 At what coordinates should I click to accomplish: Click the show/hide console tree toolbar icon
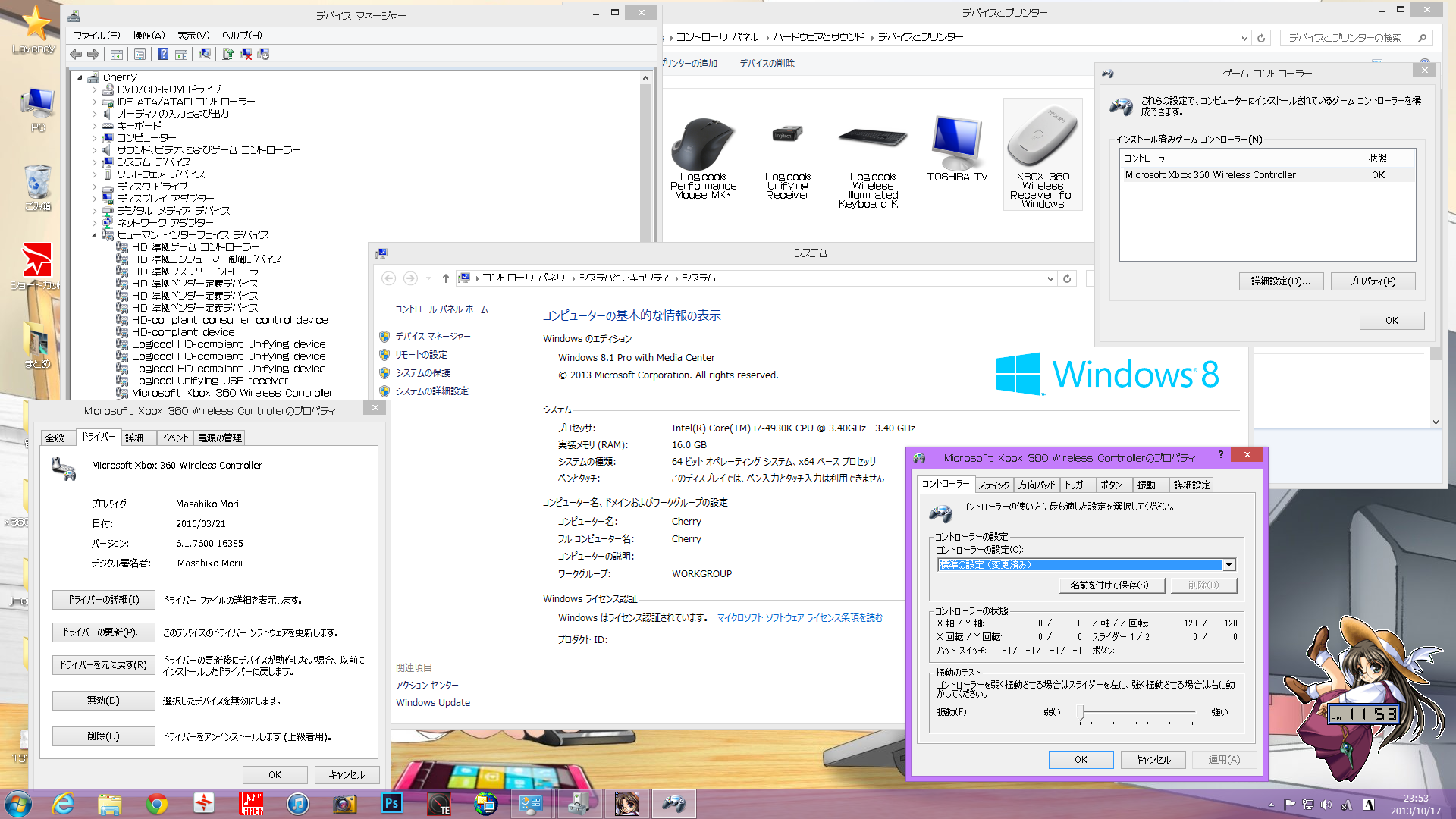tap(117, 54)
